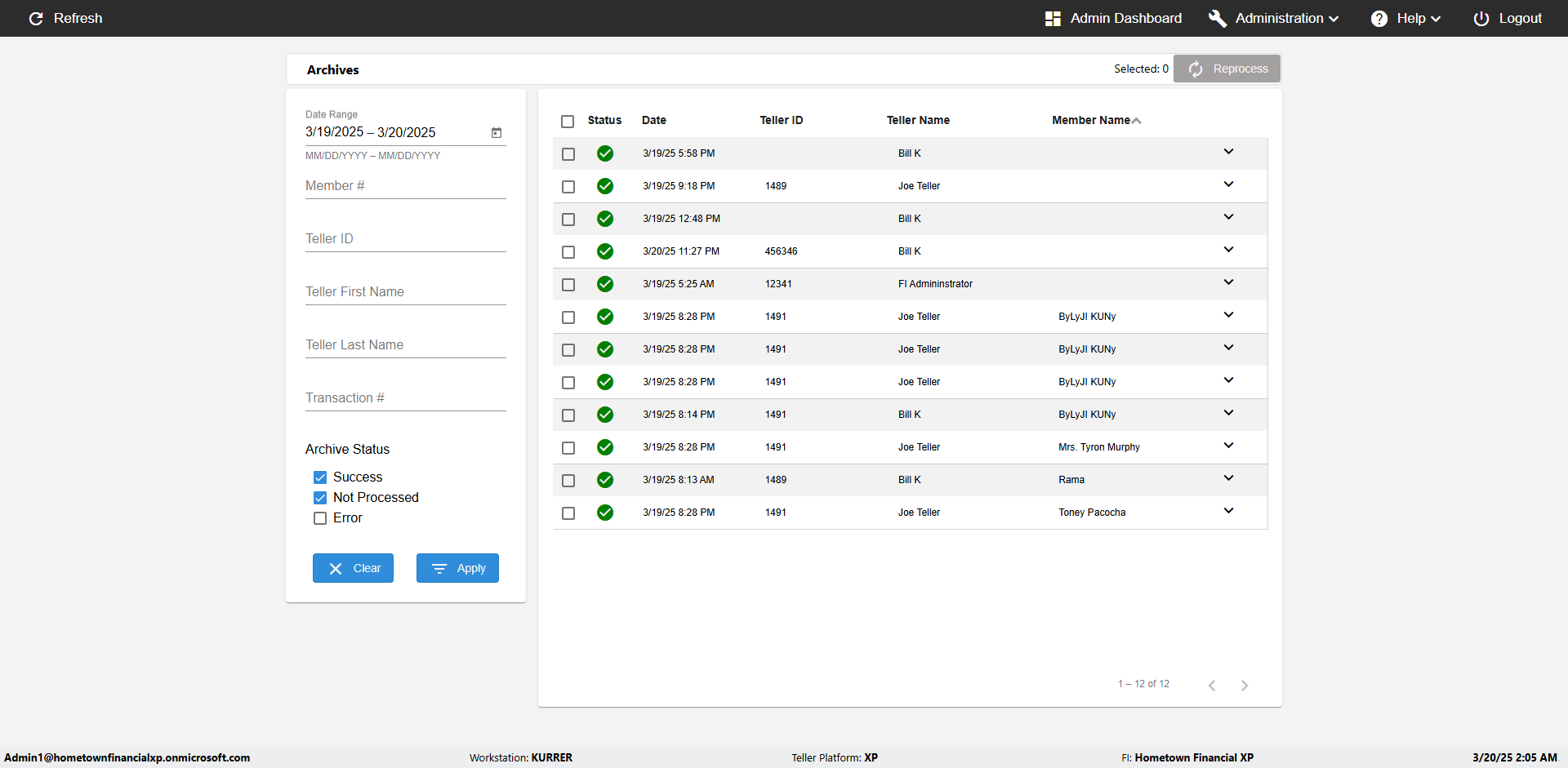This screenshot has height=768, width=1568.
Task: Uncheck the Success archive status checkbox
Action: [320, 477]
